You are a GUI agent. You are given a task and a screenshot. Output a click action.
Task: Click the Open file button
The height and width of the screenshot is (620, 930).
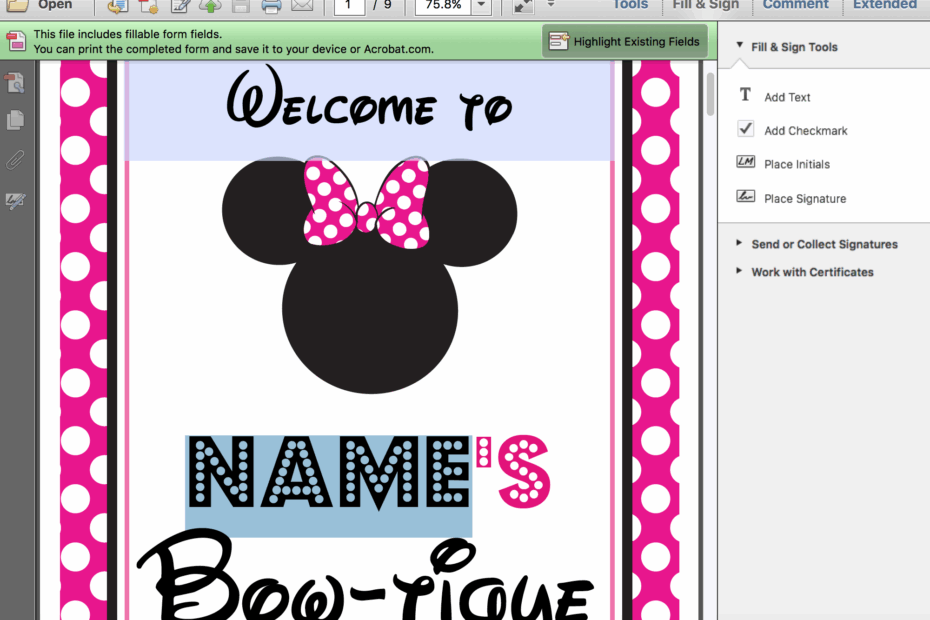point(38,5)
